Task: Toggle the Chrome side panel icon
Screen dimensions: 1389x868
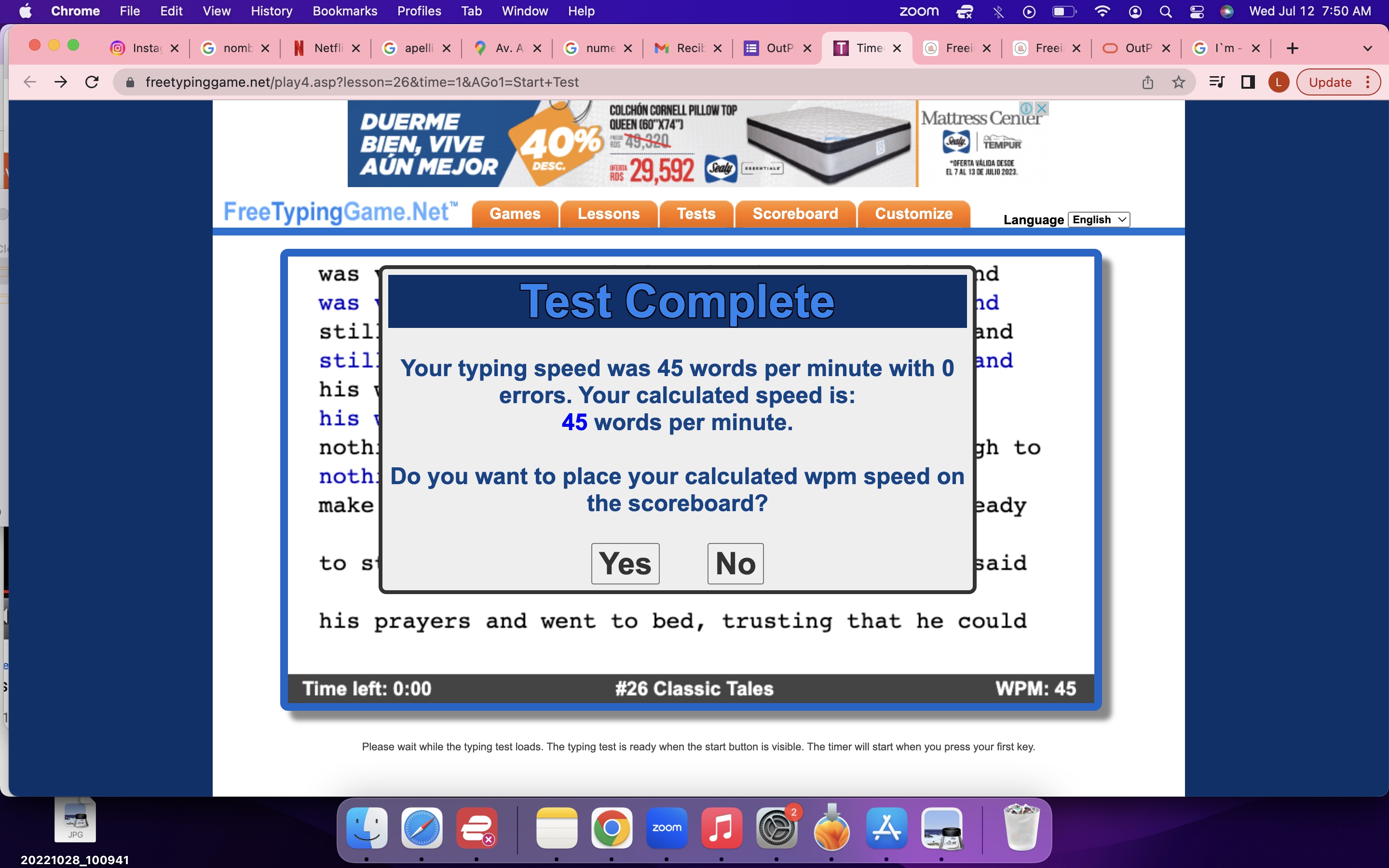Action: click(1247, 82)
